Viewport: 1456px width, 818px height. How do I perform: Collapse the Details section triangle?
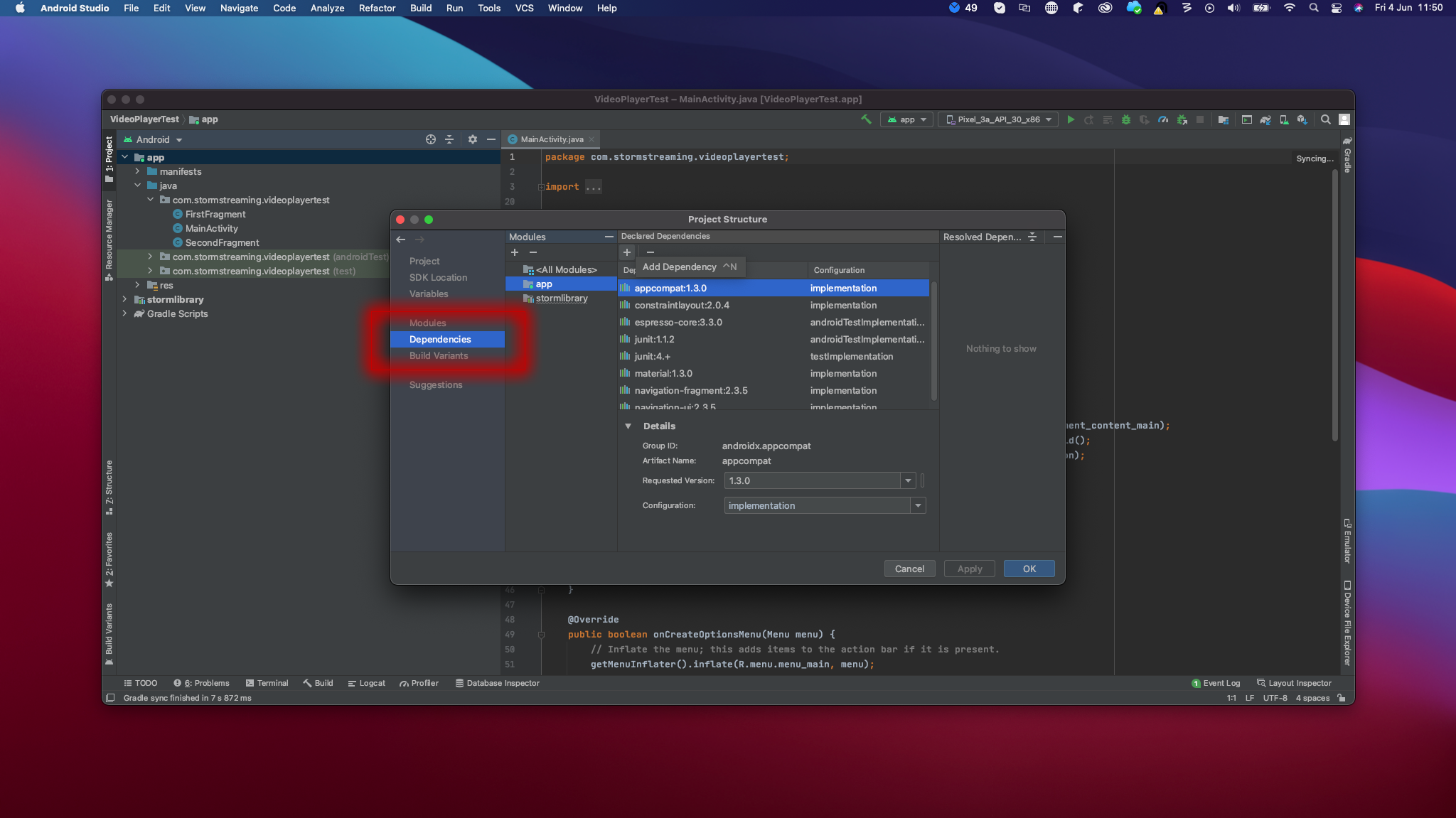tap(628, 426)
